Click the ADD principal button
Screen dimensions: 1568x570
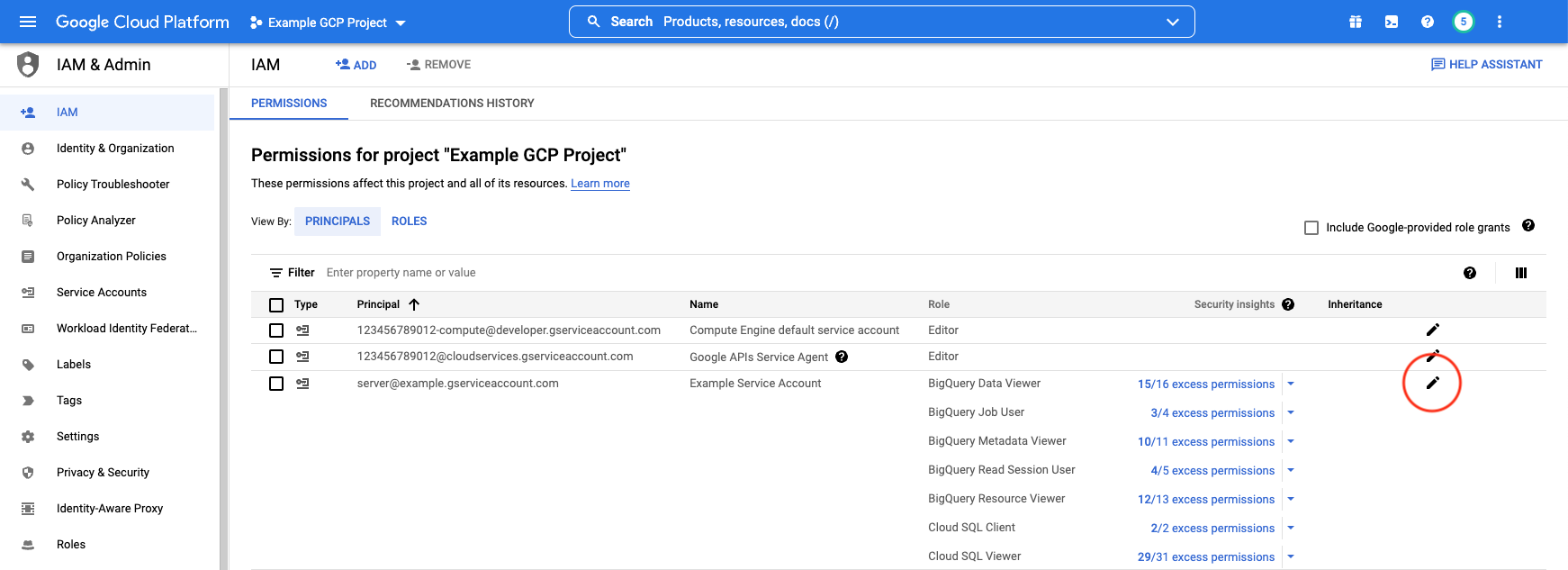pos(356,65)
